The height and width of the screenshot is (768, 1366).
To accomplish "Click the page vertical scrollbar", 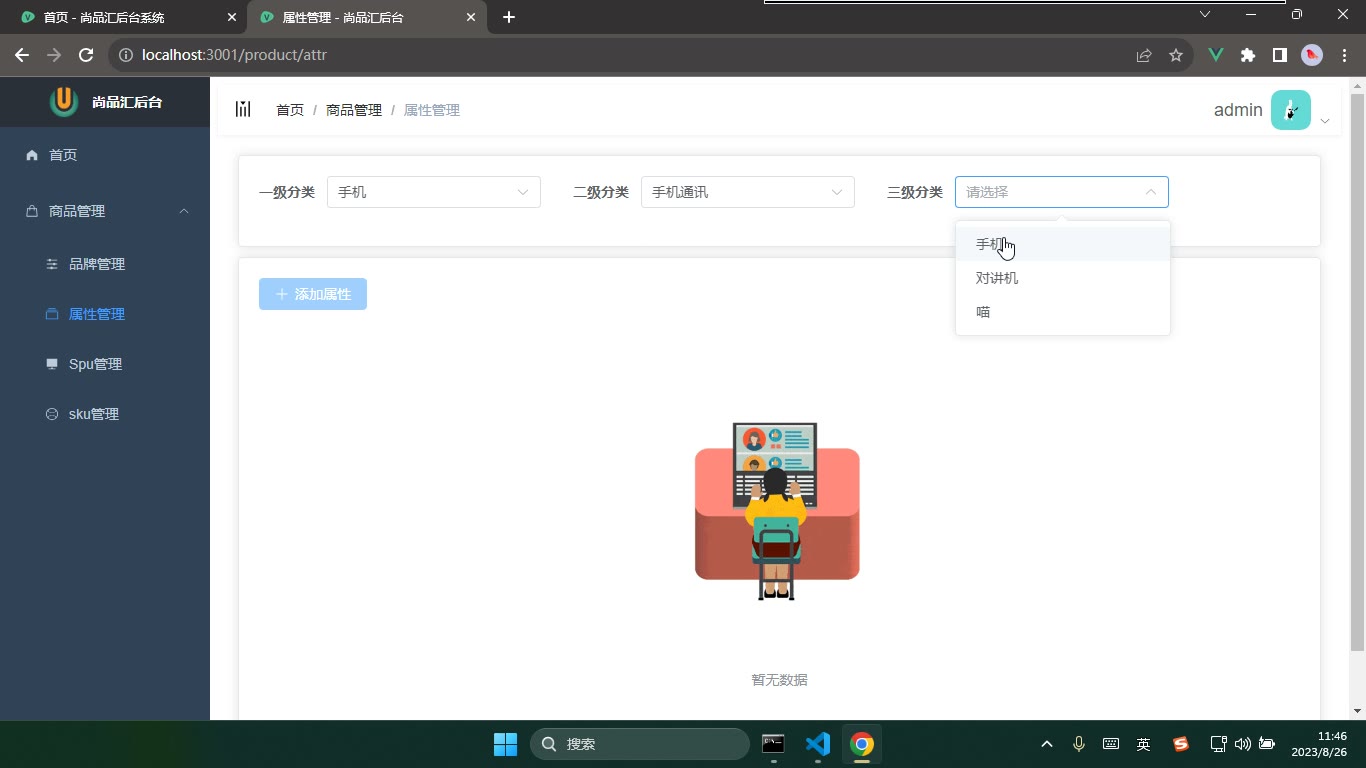I will coord(1357,372).
